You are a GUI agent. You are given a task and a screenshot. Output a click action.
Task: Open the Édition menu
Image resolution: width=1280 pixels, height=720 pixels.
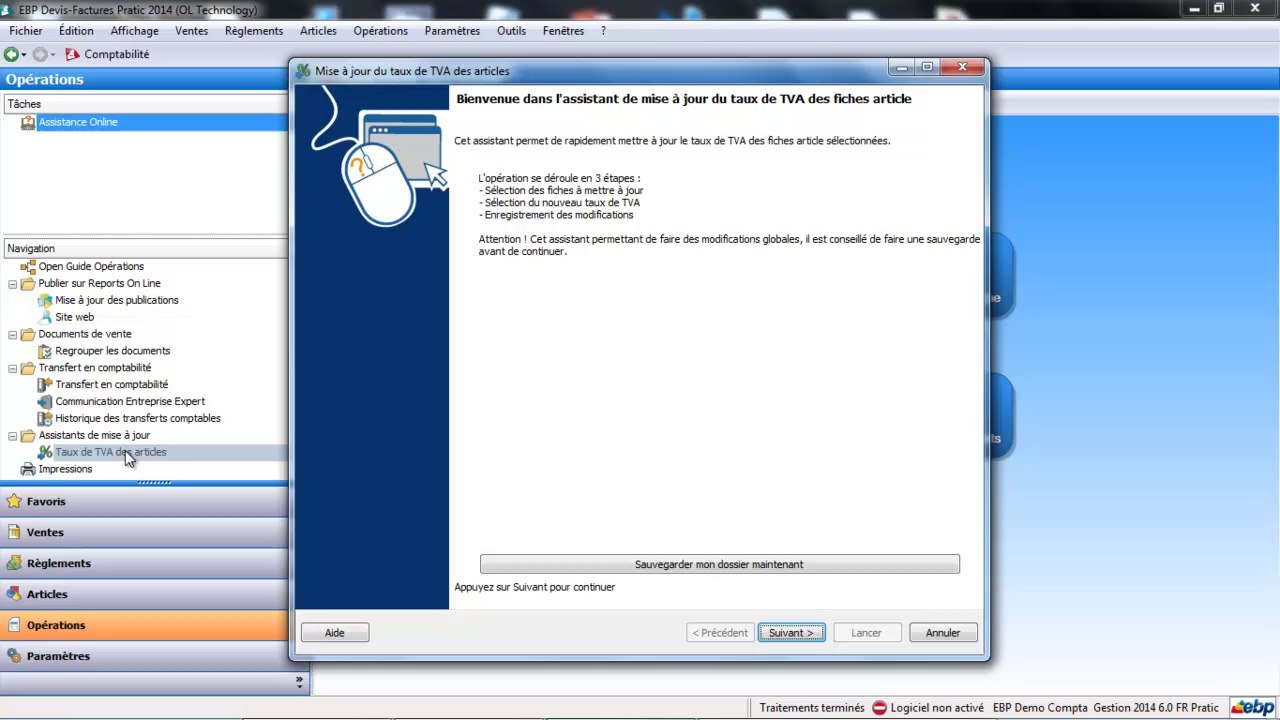tap(76, 31)
